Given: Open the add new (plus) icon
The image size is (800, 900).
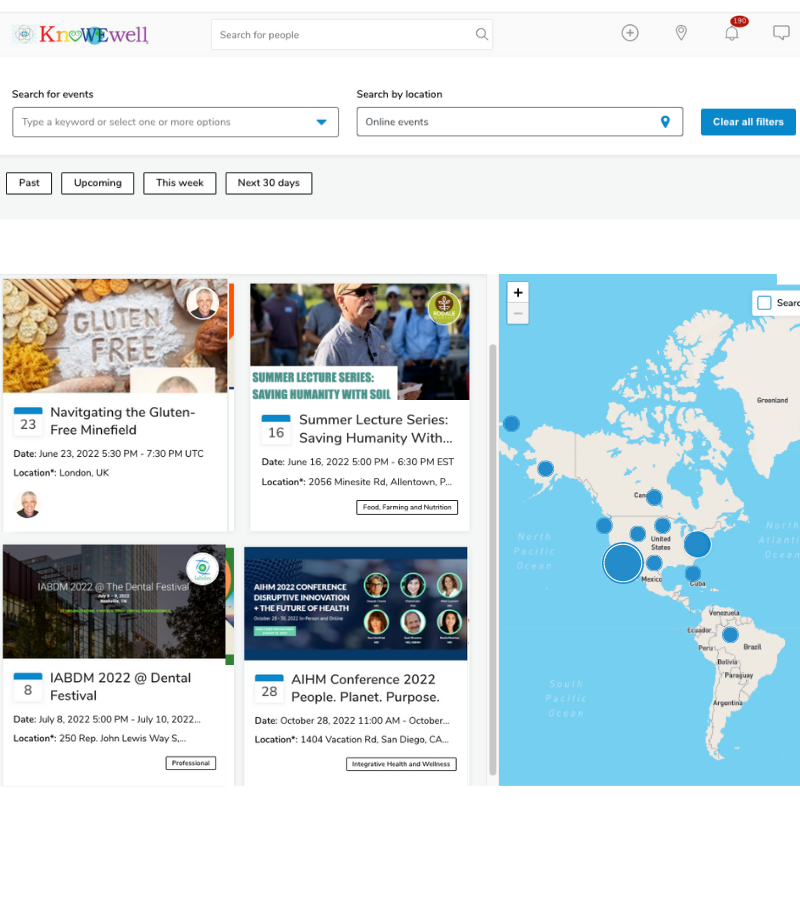Looking at the screenshot, I should [630, 33].
